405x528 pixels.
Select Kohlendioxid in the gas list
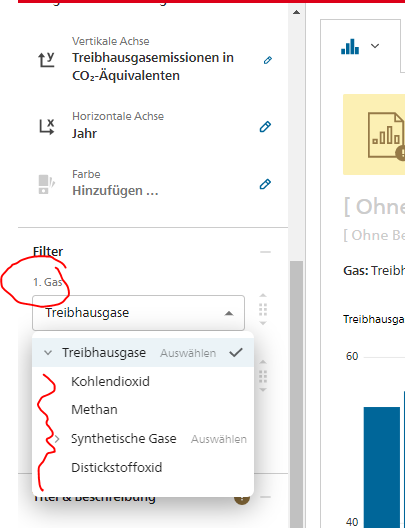pos(110,382)
